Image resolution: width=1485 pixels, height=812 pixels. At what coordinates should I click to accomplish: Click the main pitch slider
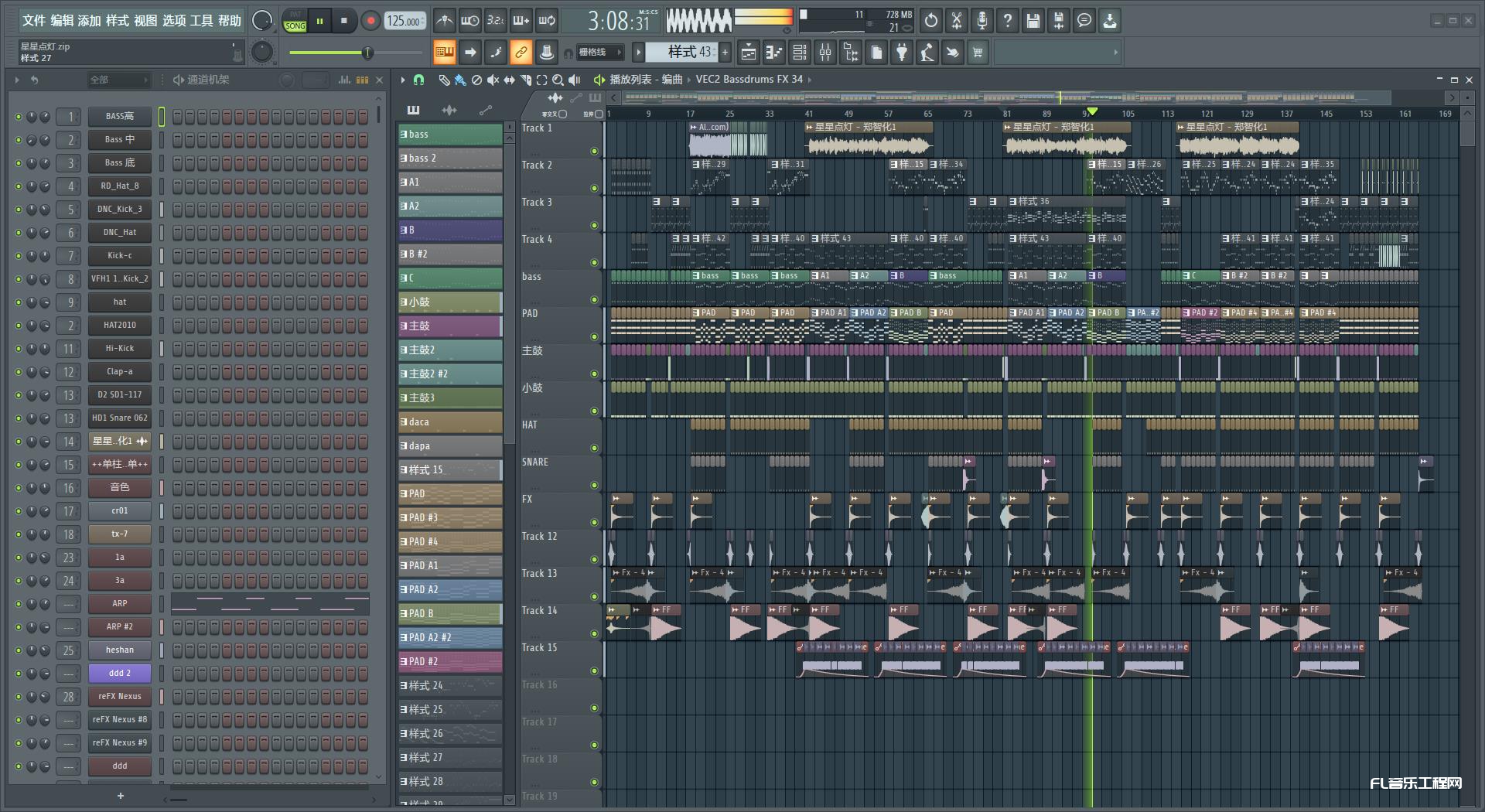tap(356, 53)
